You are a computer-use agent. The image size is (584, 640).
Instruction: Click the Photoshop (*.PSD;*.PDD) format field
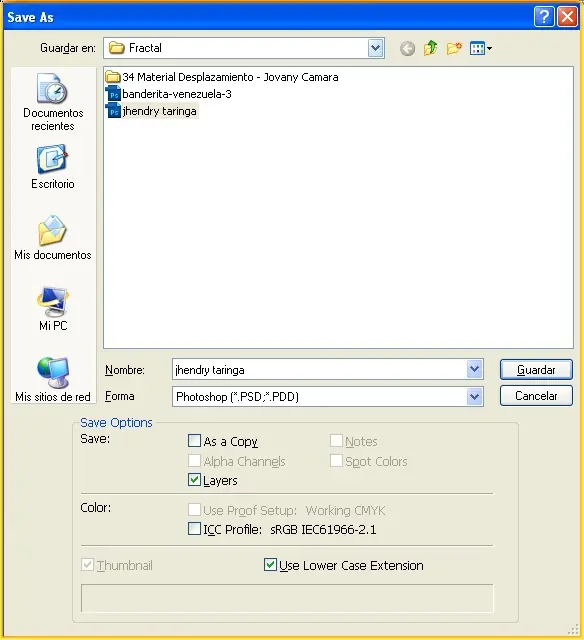point(320,396)
